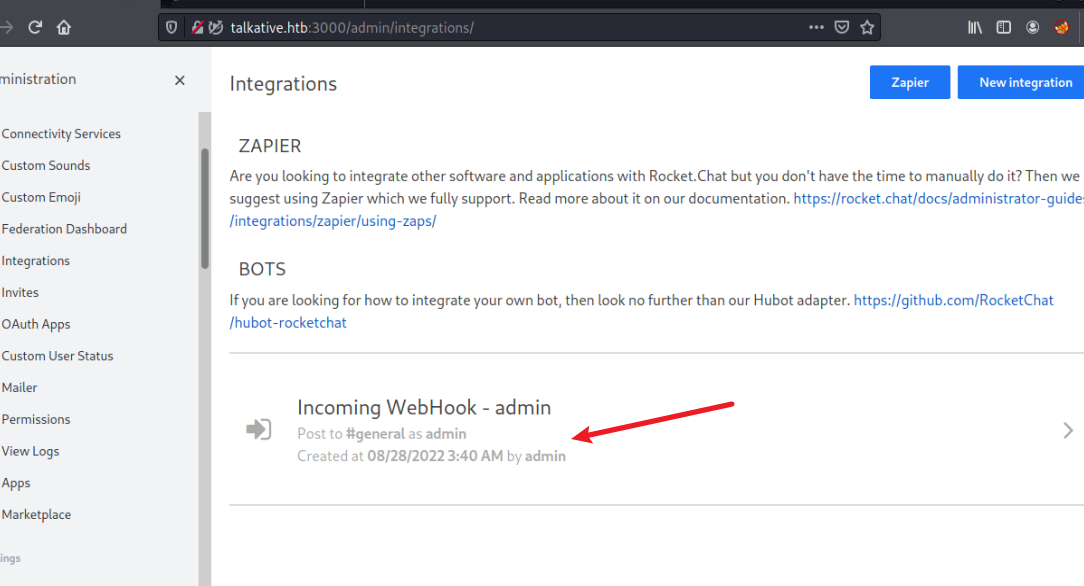Click the Incoming WebHook arrow-in icon

tap(259, 429)
